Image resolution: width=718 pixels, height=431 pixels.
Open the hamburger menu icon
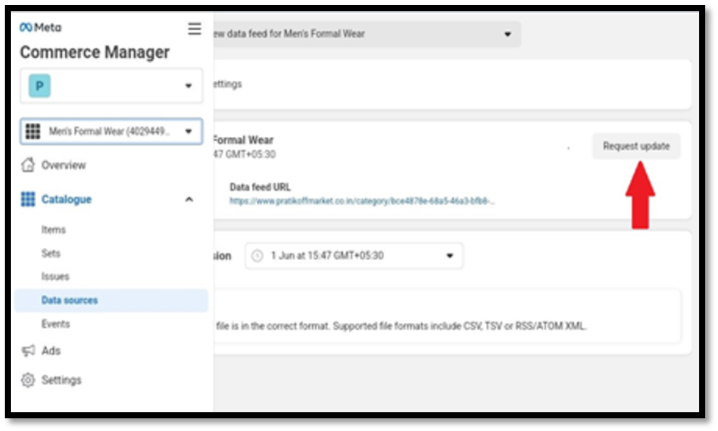click(194, 29)
